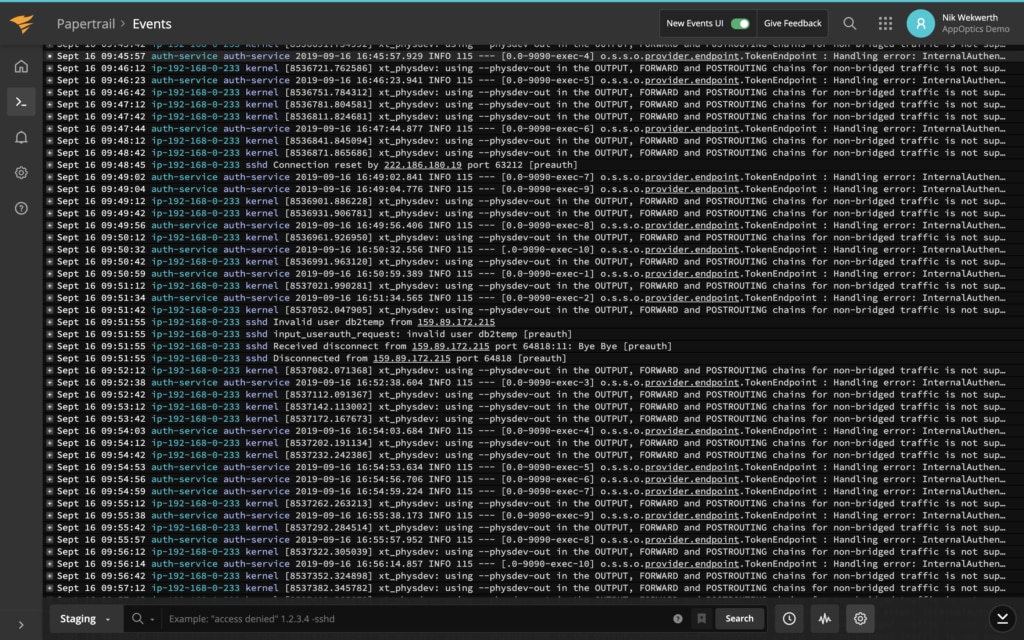Image resolution: width=1024 pixels, height=640 pixels.
Task: Open the Help question mark icon in sidebar
Action: click(x=22, y=208)
